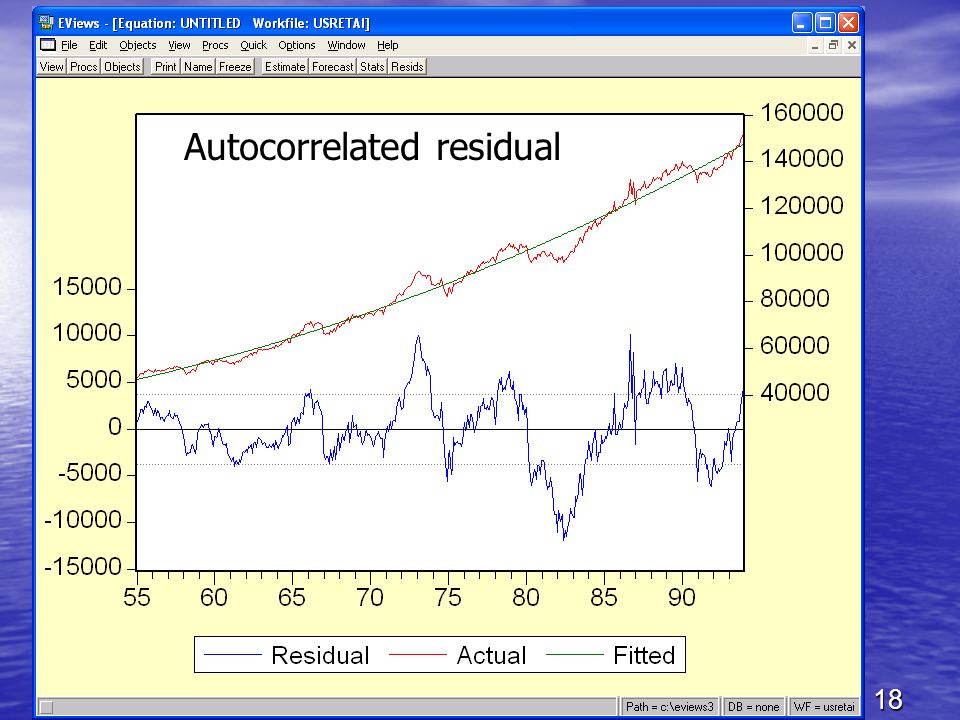Click the View button on equation toolbar
Image resolution: width=960 pixels, height=720 pixels.
pos(51,67)
